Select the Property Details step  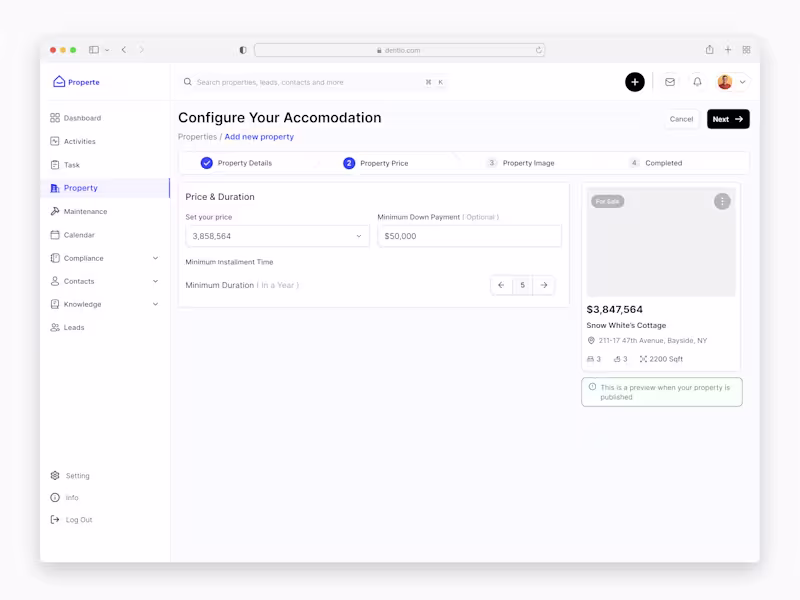tap(236, 163)
